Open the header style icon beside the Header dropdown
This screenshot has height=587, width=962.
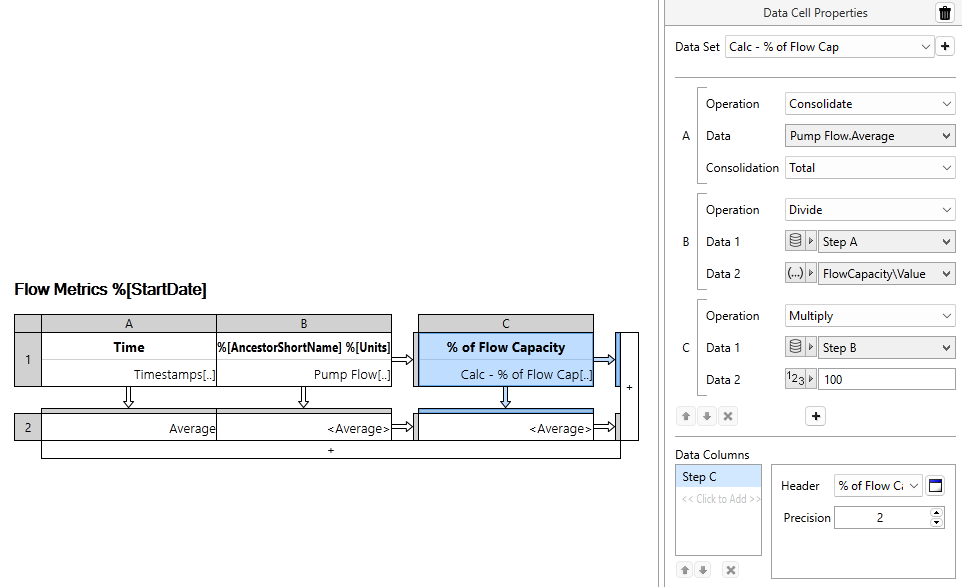(x=935, y=485)
